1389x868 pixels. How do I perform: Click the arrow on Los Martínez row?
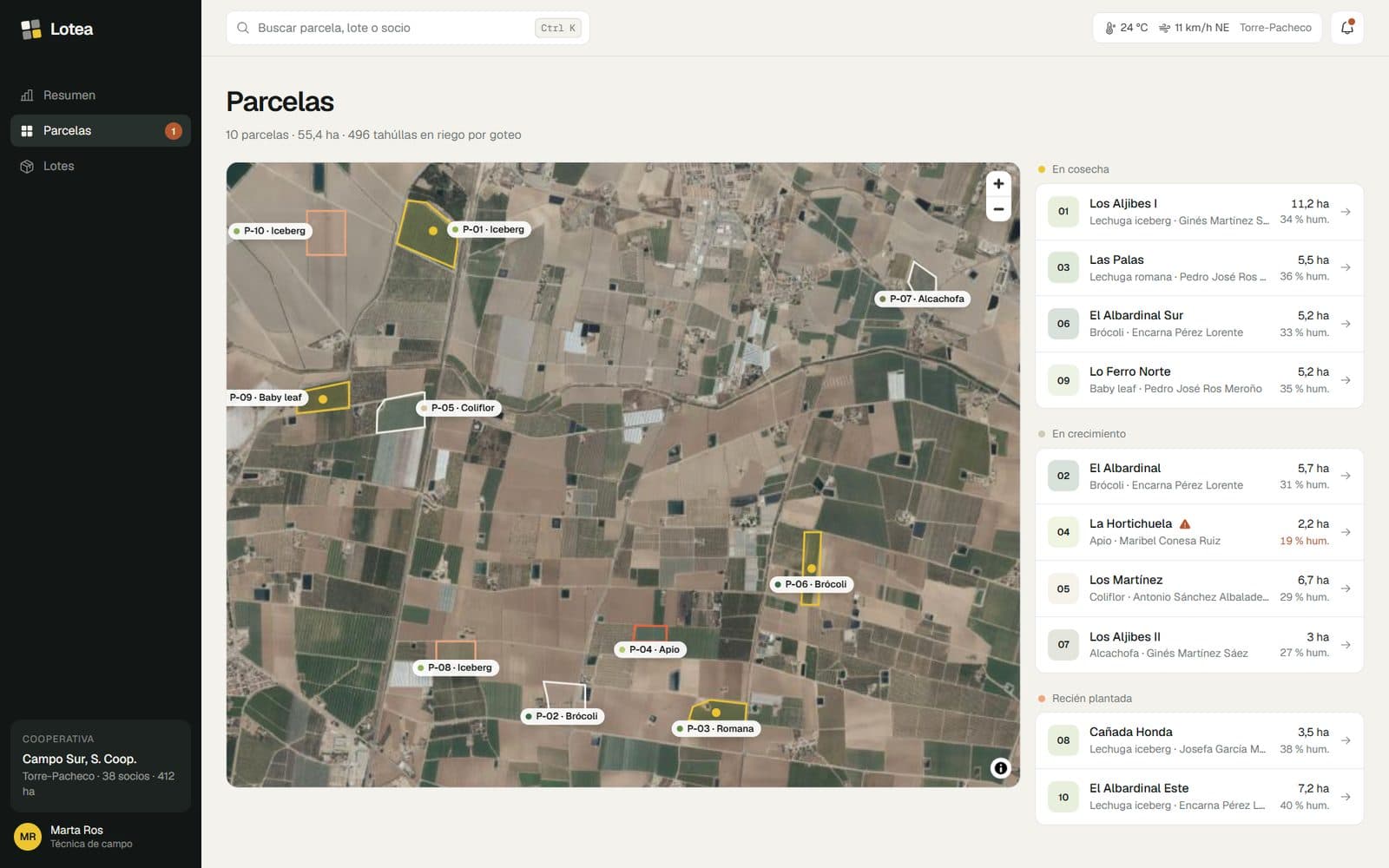pyautogui.click(x=1346, y=589)
